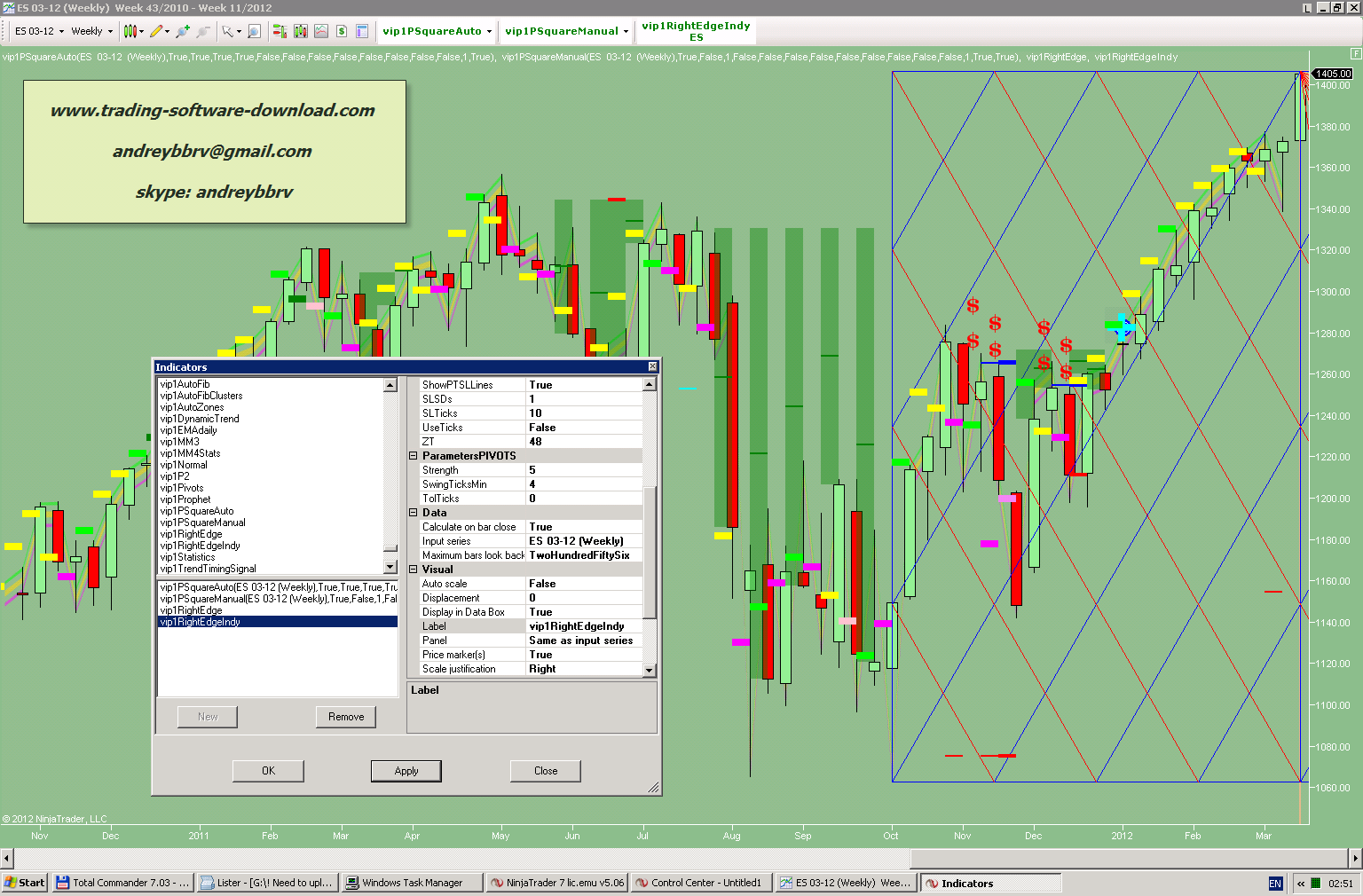Collapse the Visual property group

[414, 570]
